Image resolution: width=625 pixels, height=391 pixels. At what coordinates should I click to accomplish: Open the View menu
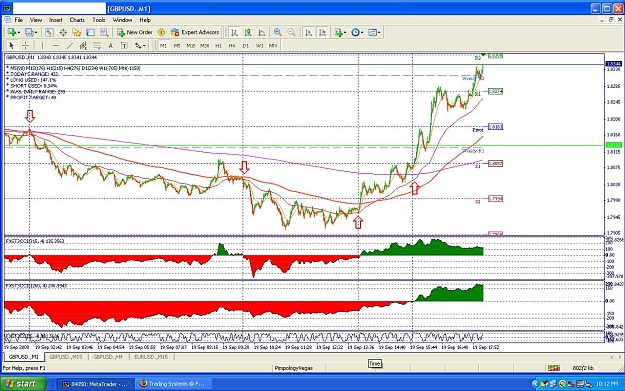click(36, 20)
